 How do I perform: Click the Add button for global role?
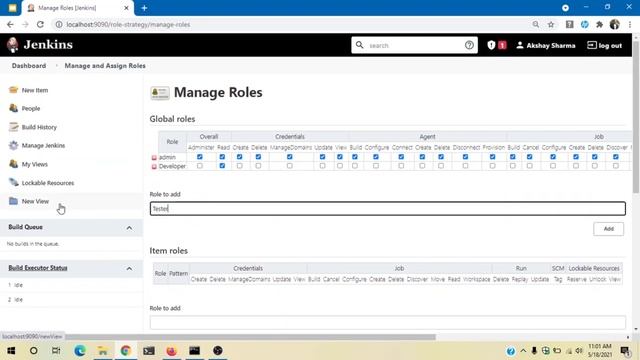coord(608,229)
